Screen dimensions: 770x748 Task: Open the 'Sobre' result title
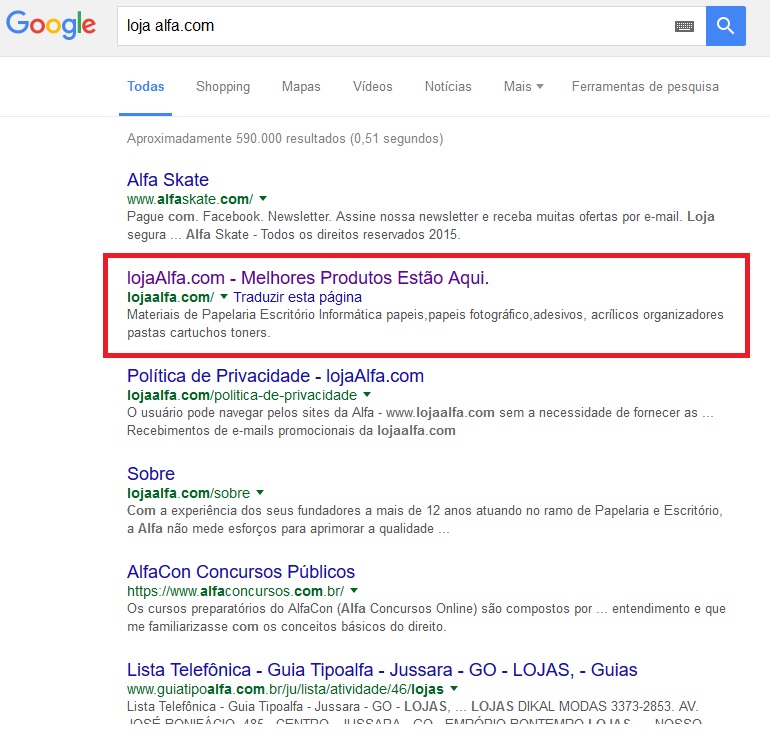pos(151,473)
